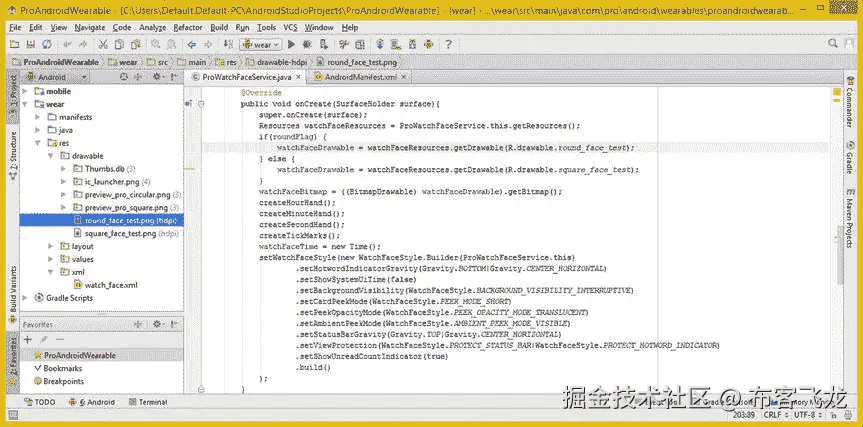The height and width of the screenshot is (427, 863).
Task: Expand the layout folder
Action: [x=51, y=247]
